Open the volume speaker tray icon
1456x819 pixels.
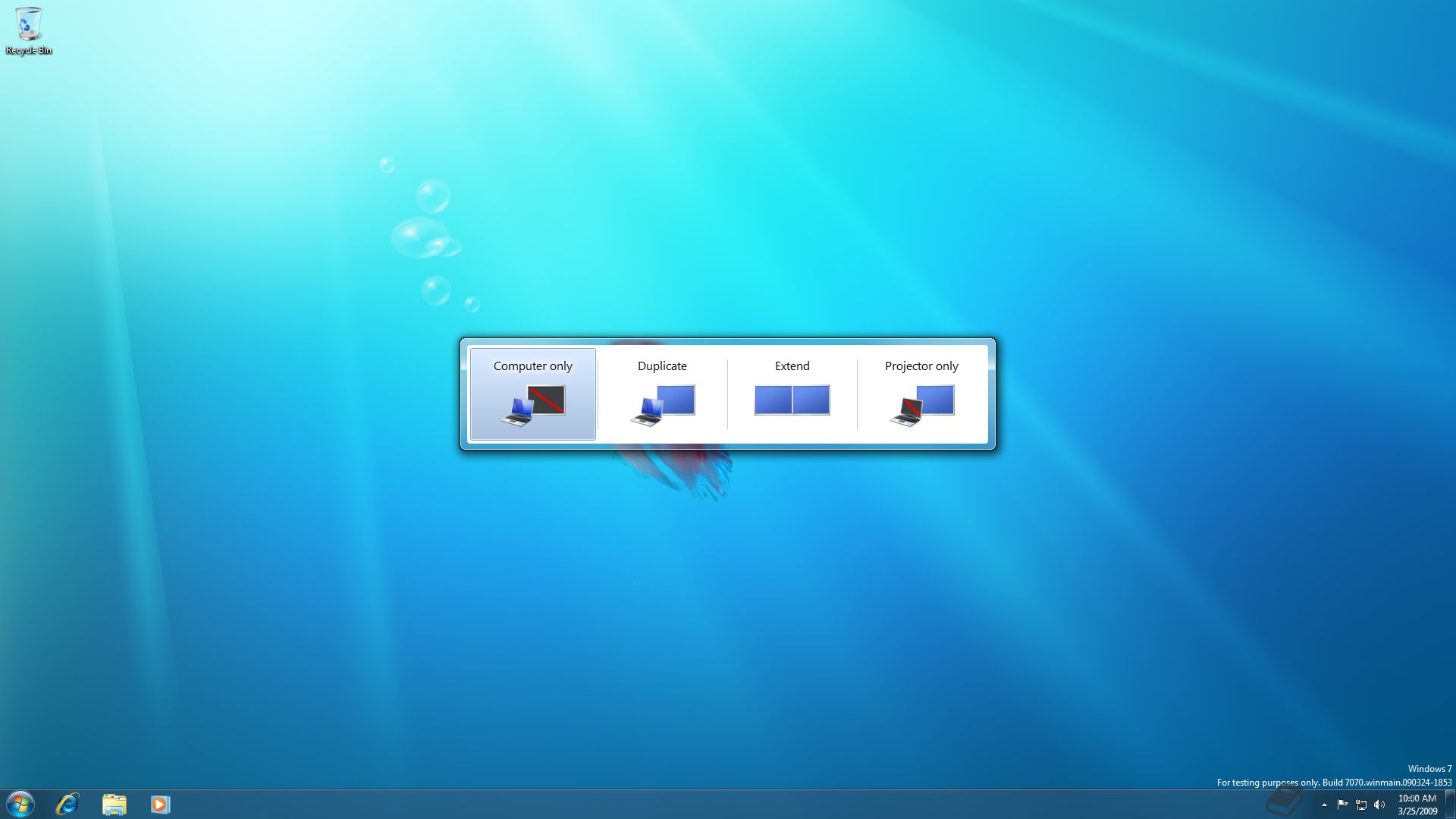point(1379,805)
